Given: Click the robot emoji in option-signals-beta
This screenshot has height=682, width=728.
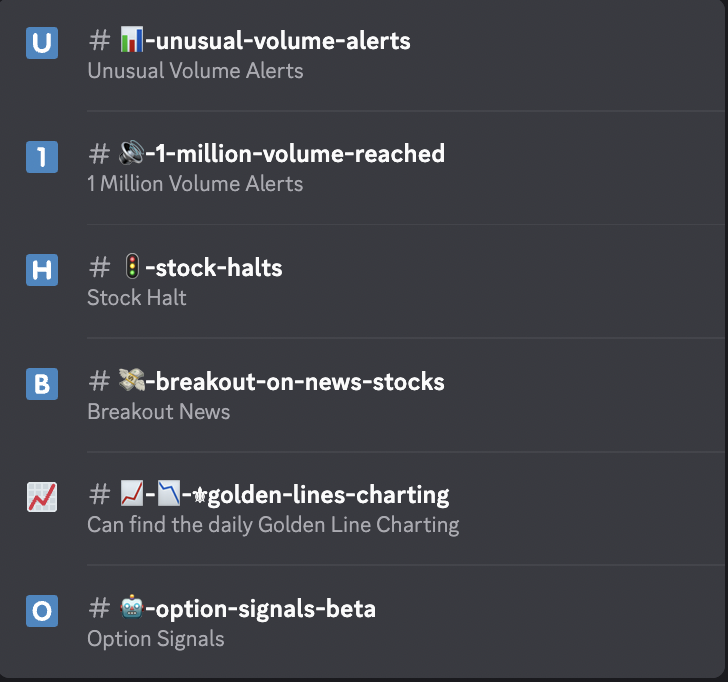Looking at the screenshot, I should [132, 607].
